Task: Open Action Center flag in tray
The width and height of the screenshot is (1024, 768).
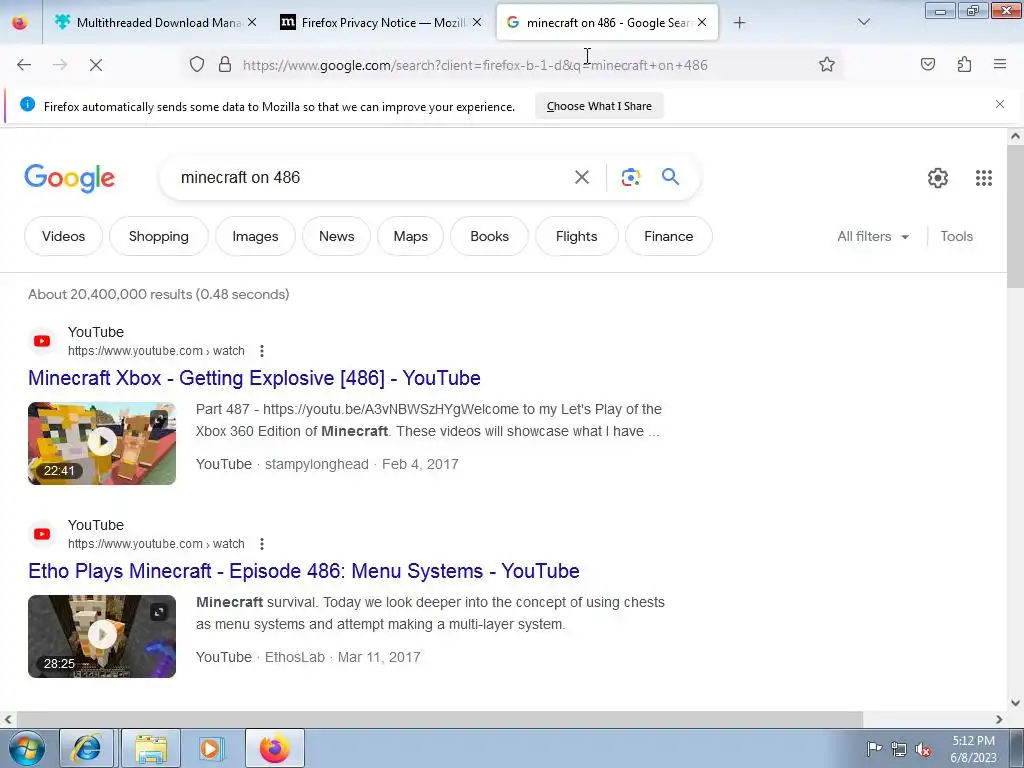Action: (874, 749)
